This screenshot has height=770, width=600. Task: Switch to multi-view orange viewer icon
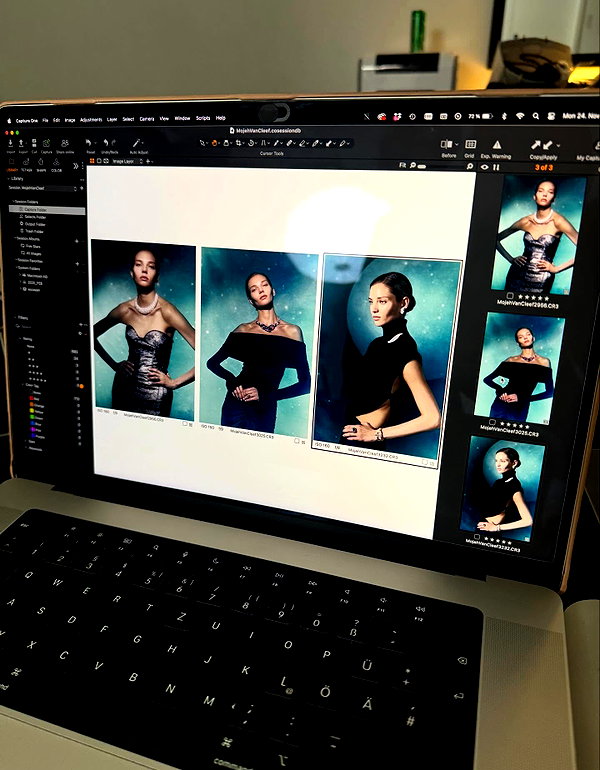tap(92, 161)
